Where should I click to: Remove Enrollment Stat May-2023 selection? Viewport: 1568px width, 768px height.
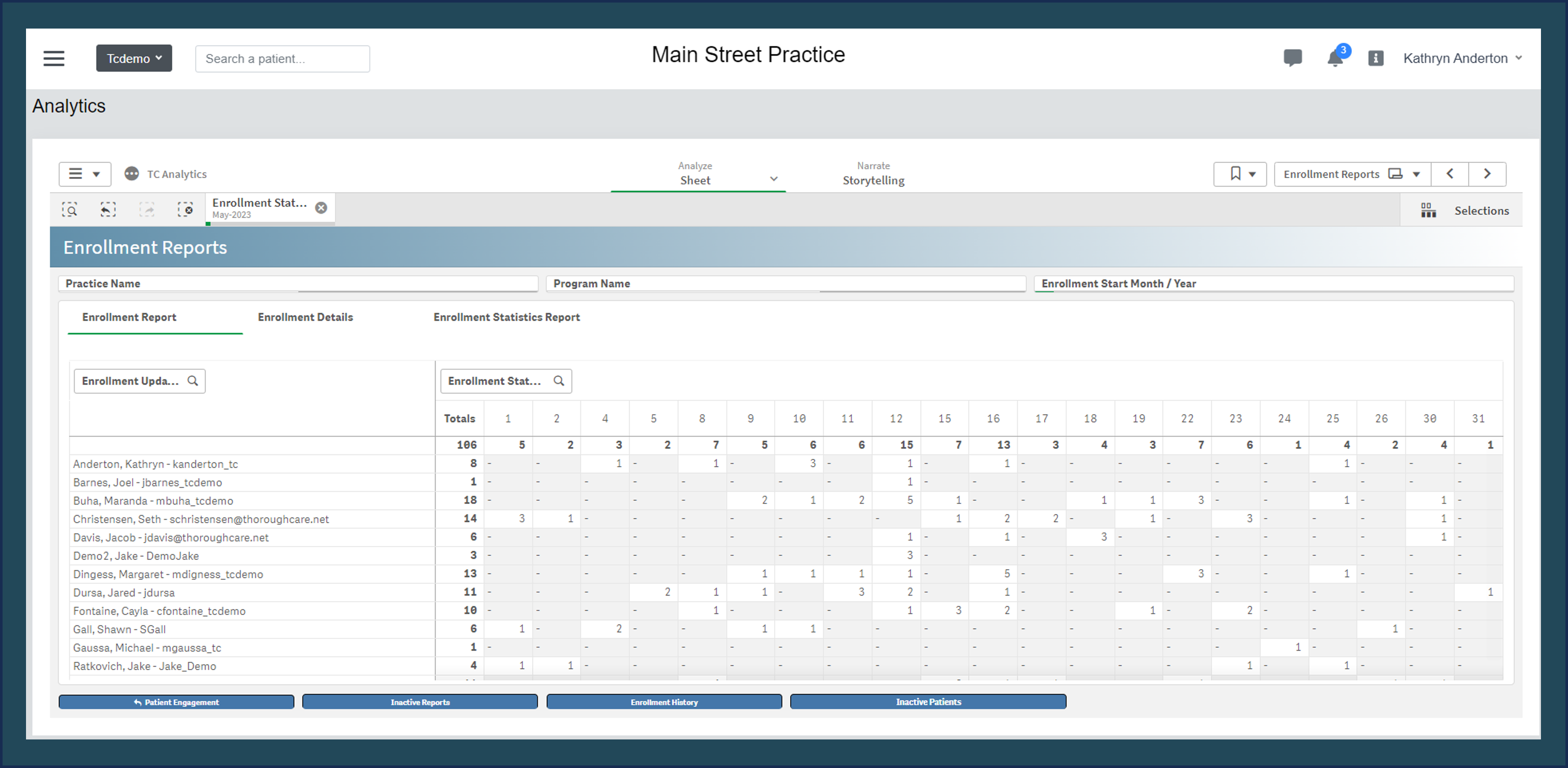pos(321,208)
